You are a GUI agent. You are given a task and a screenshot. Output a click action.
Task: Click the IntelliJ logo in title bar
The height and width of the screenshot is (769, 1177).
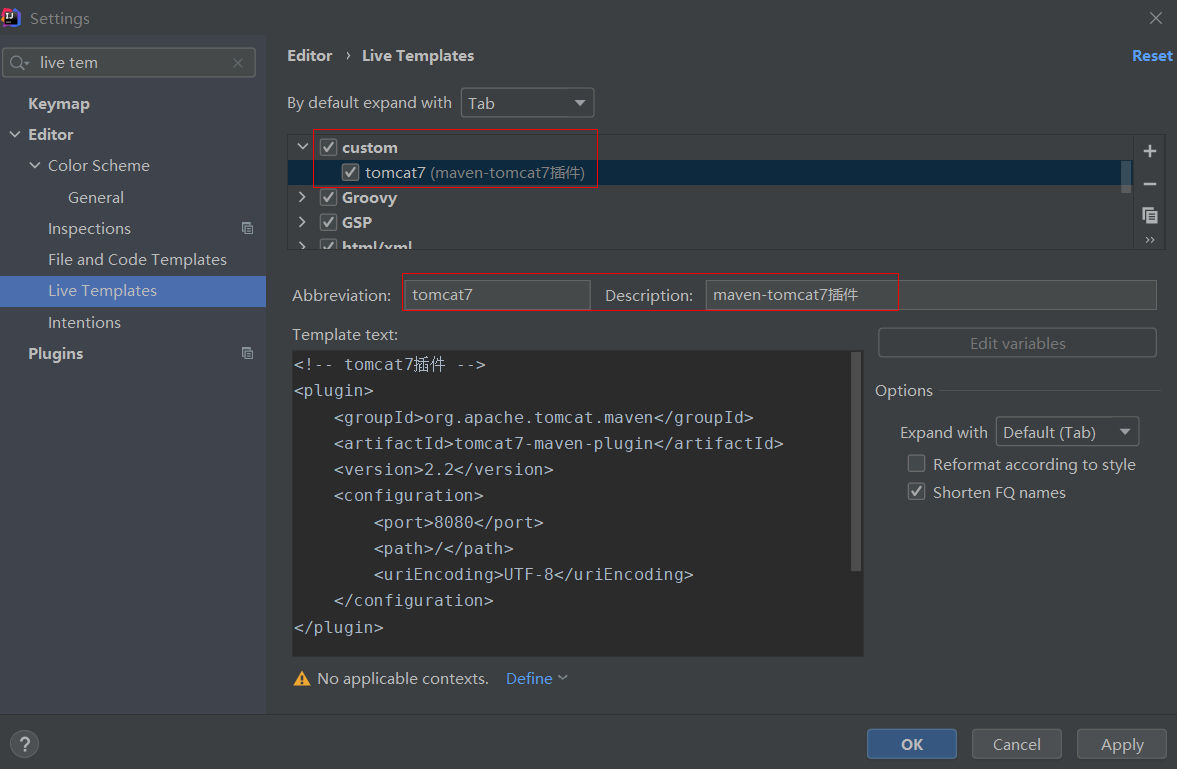click(x=11, y=17)
